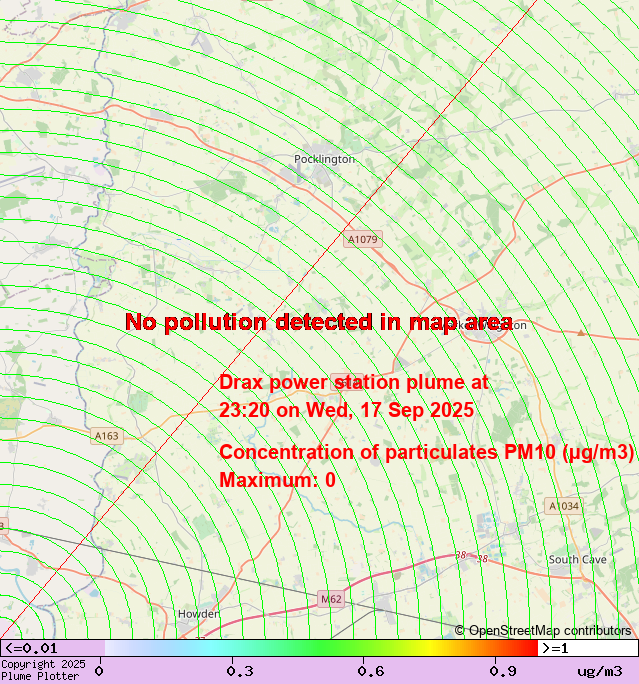639x684 pixels.
Task: Click the '23:20 on Wed, 17 Sep 2025' timestamp
Action: pos(346,410)
